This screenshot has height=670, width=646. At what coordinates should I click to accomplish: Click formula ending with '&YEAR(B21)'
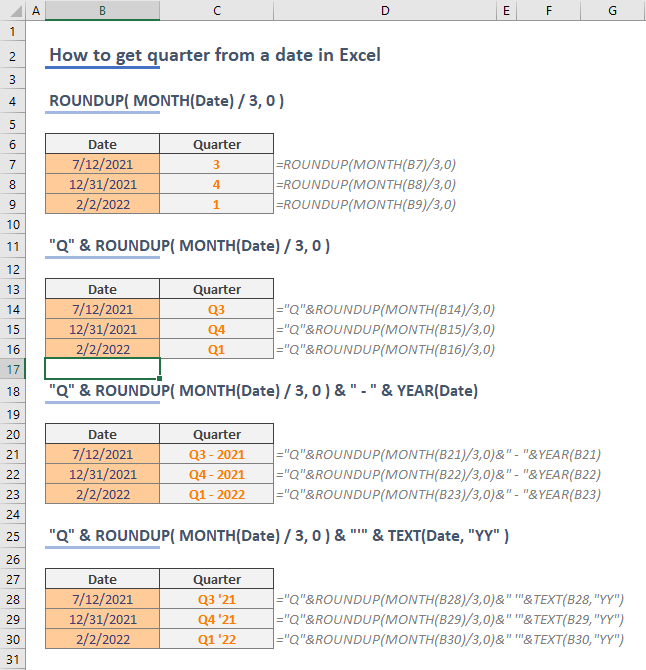pos(438,454)
